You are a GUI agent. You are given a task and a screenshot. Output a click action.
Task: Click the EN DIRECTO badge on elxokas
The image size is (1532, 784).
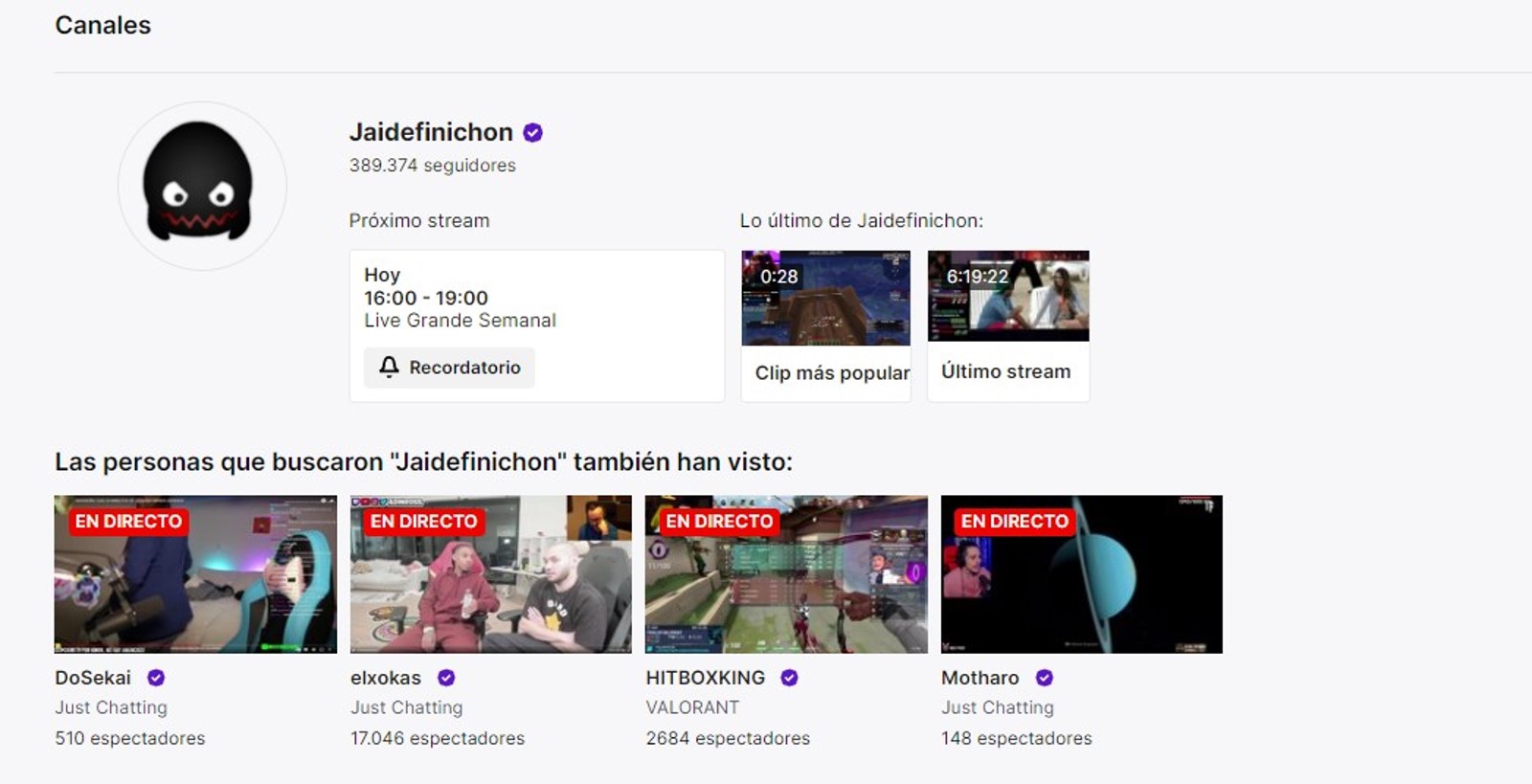pos(424,522)
